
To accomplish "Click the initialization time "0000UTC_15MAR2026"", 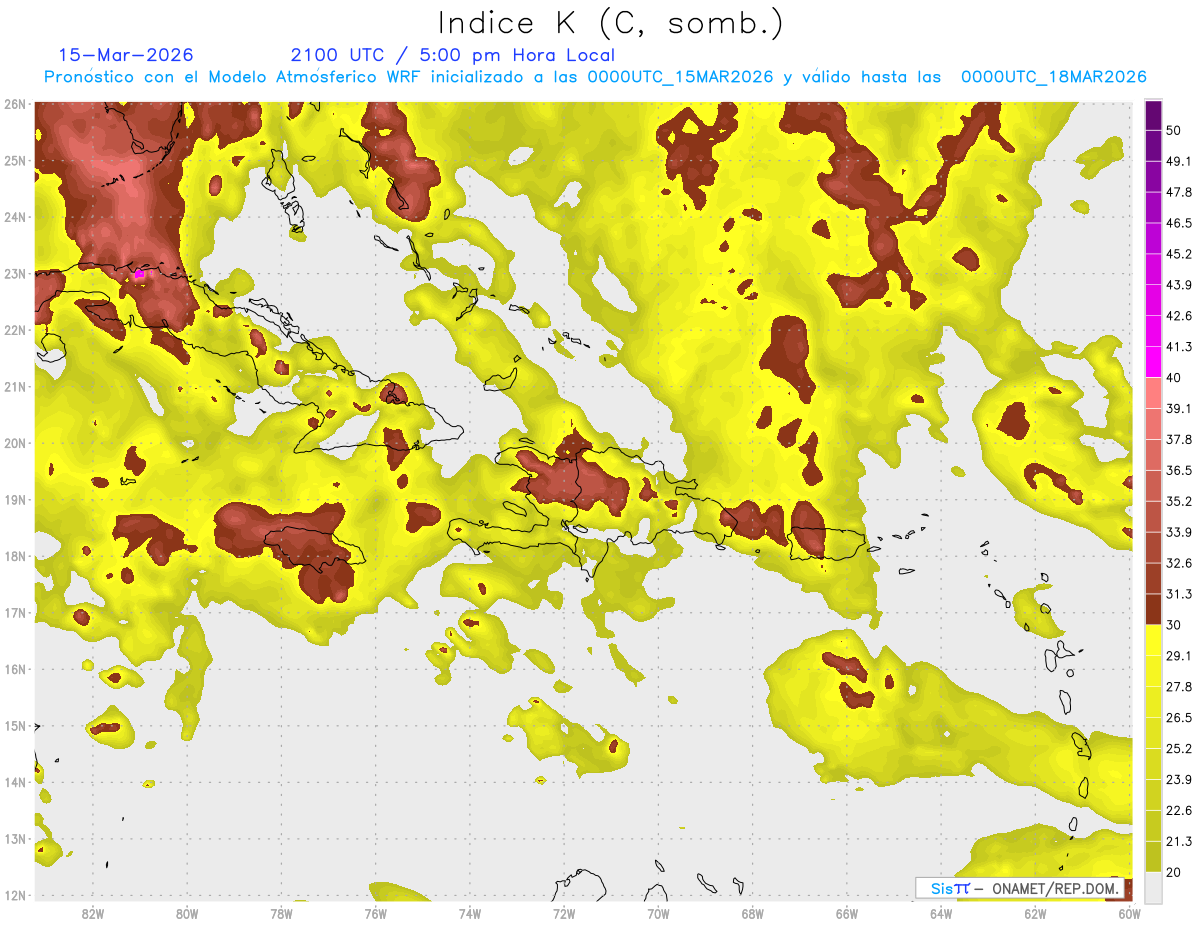I will 680,77.
